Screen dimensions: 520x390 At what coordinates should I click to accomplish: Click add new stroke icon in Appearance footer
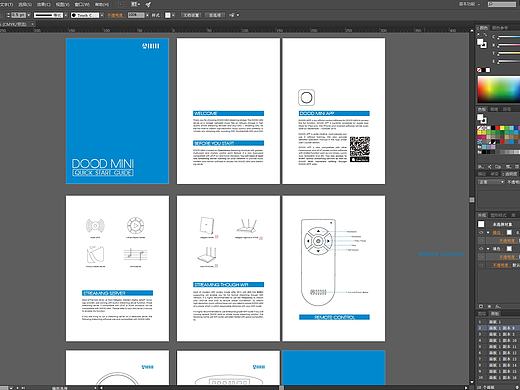(481, 306)
